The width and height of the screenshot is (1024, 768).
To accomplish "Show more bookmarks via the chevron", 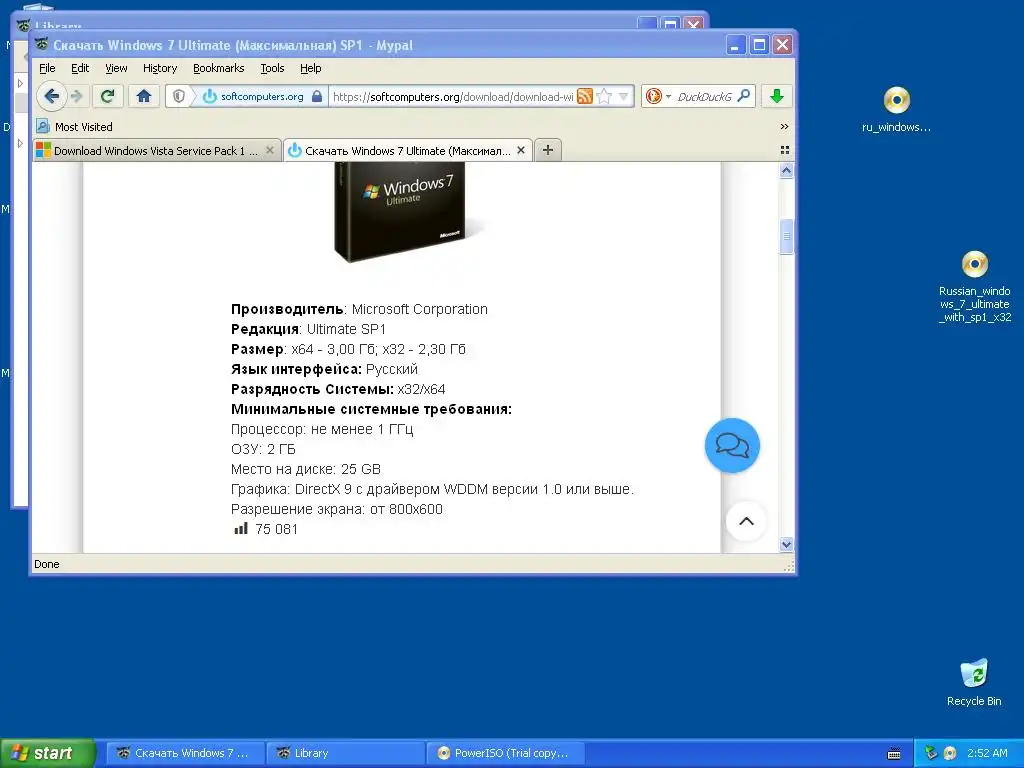I will (784, 127).
